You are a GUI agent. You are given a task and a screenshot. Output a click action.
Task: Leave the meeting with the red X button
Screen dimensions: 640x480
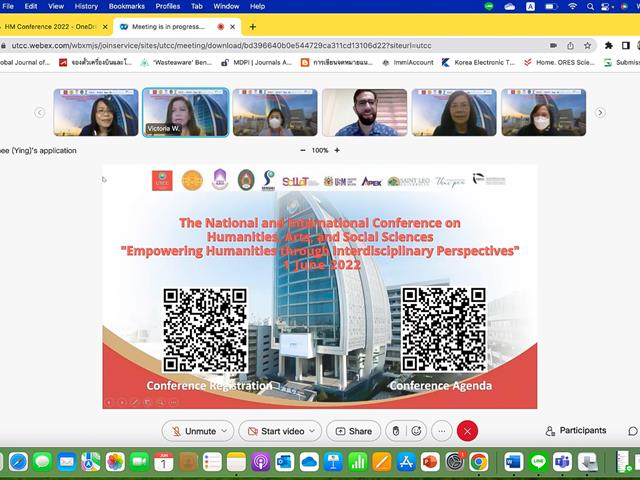[467, 431]
